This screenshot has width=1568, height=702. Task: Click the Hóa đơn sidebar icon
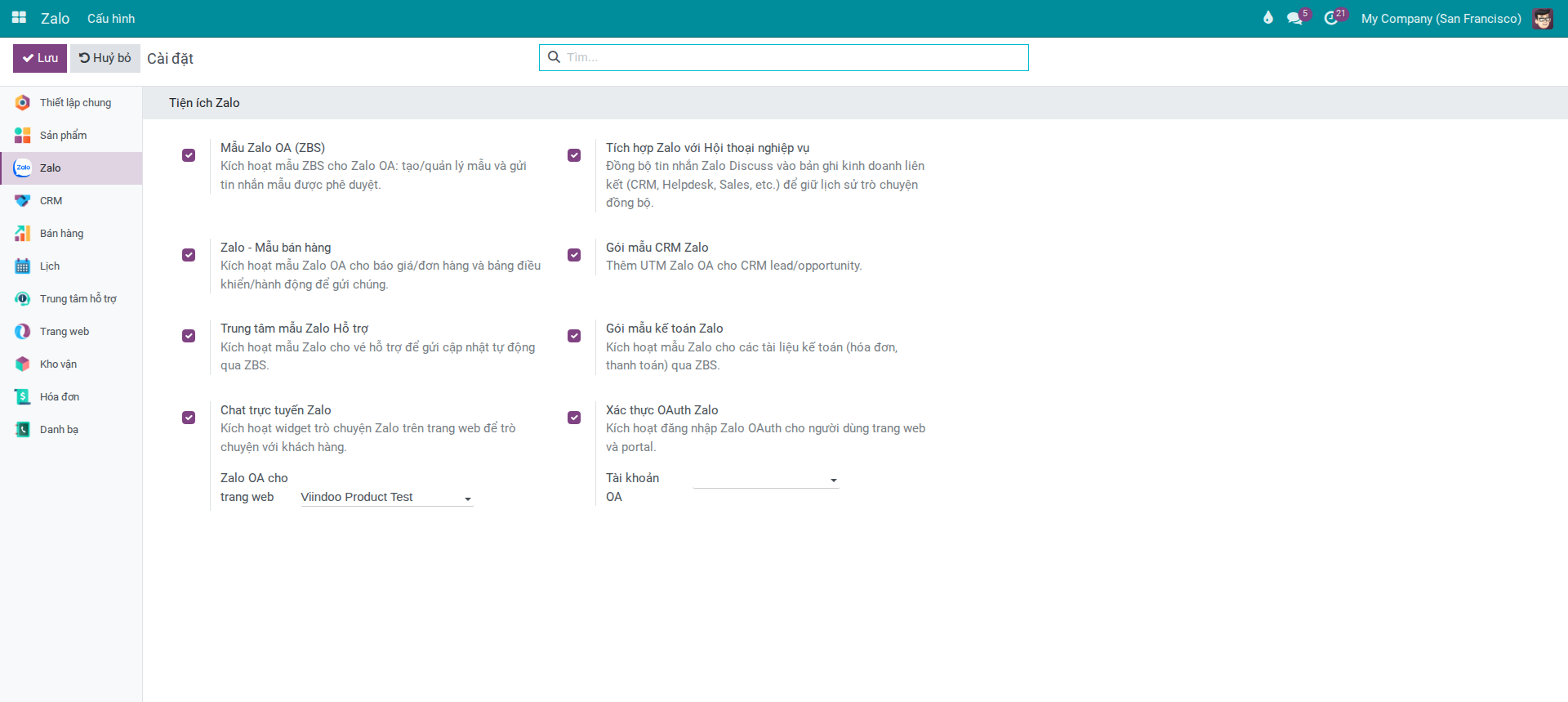(23, 397)
